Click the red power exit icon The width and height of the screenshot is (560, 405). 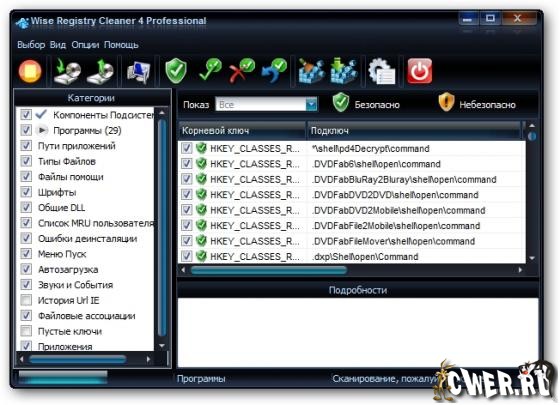[x=420, y=71]
